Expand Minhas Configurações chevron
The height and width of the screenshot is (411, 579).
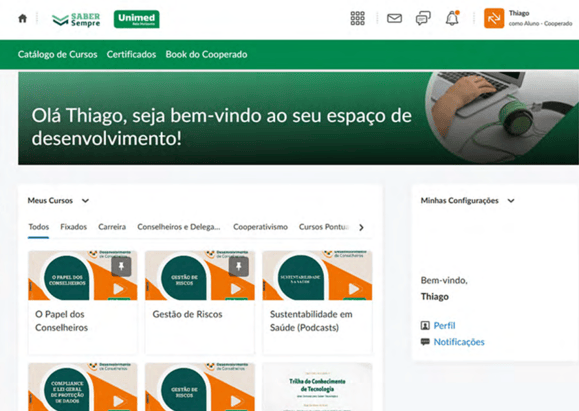[x=511, y=201]
